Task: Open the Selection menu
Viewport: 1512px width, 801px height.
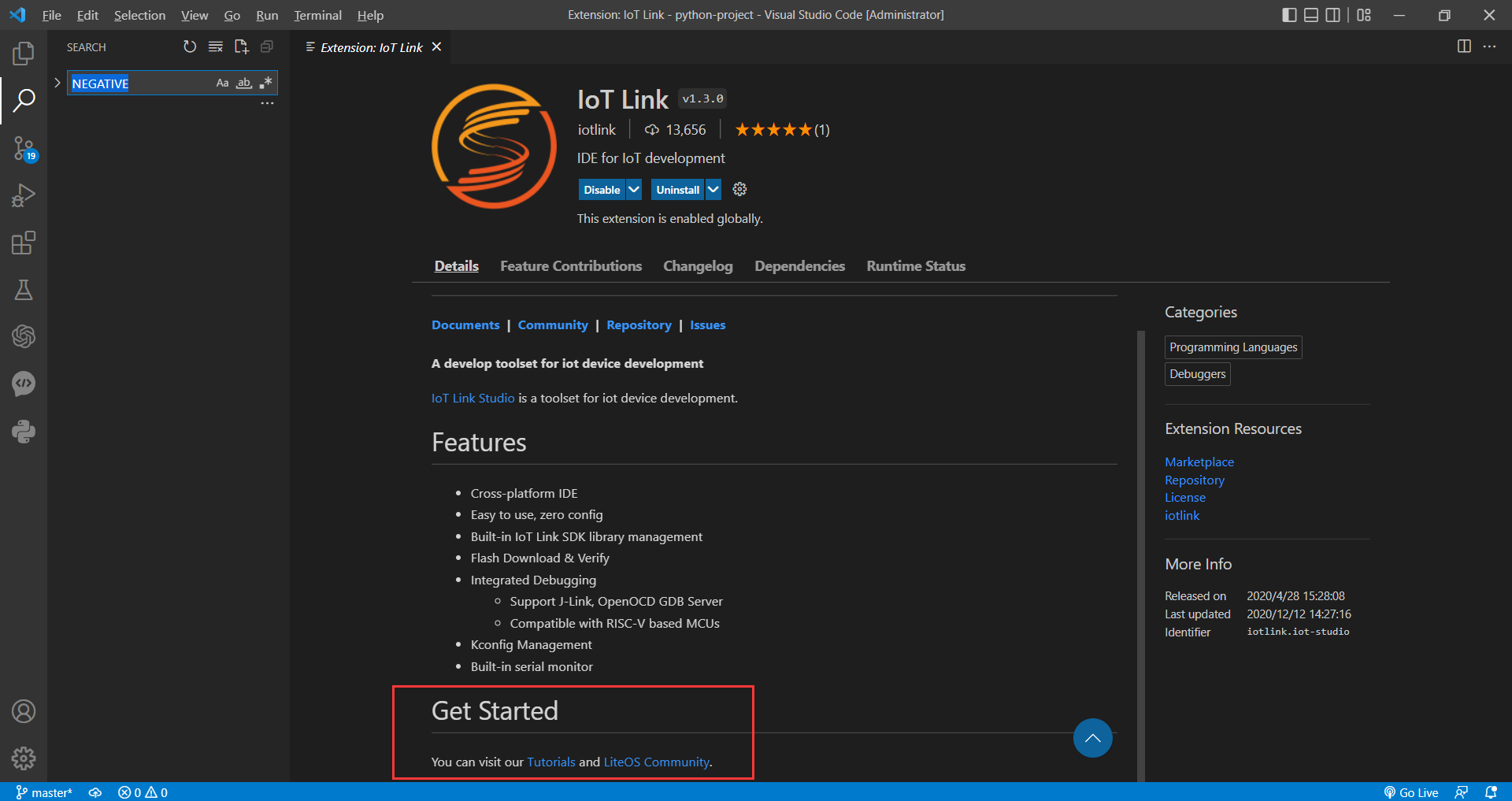Action: [139, 15]
